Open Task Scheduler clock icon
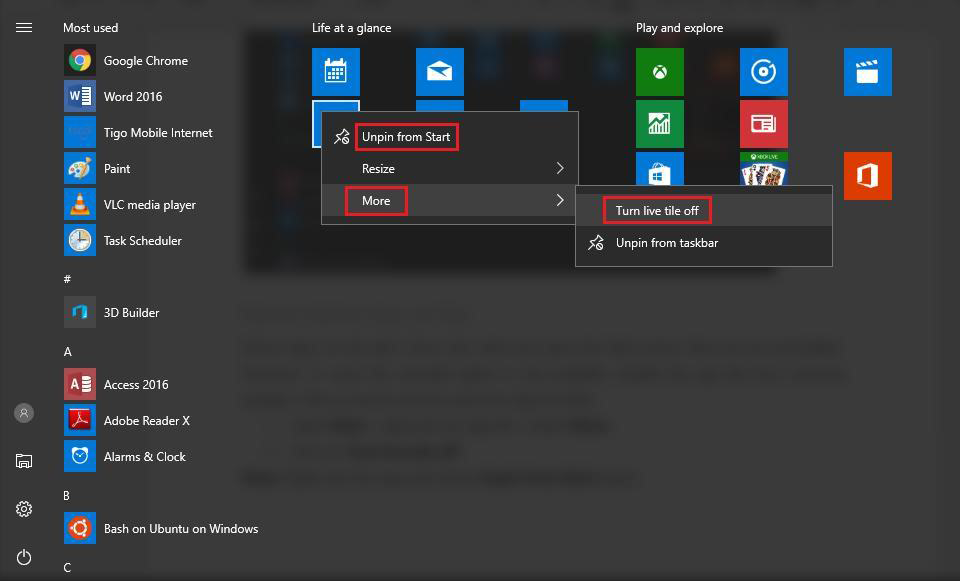Image resolution: width=960 pixels, height=582 pixels. tap(80, 241)
